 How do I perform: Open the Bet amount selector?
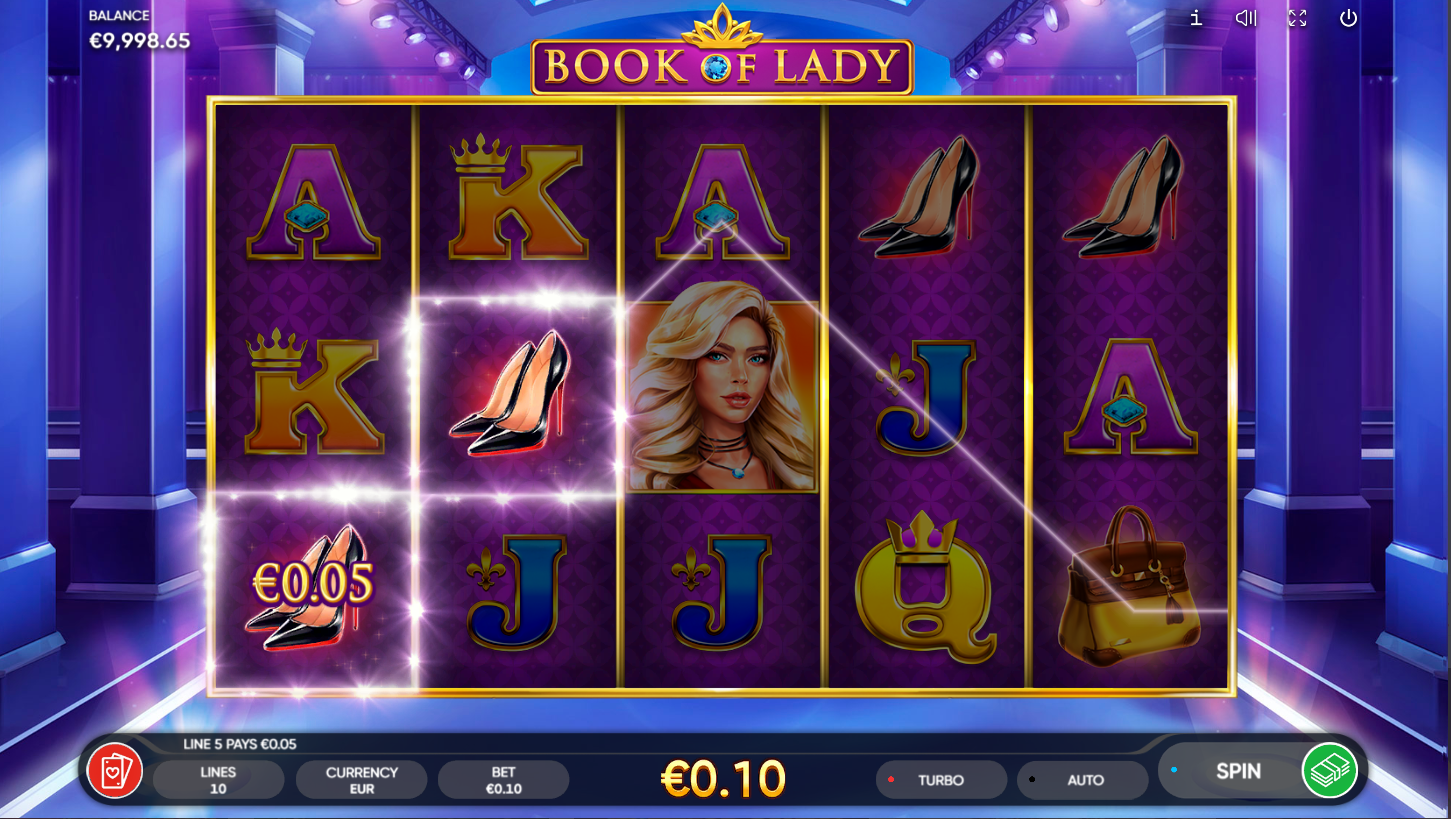click(503, 780)
